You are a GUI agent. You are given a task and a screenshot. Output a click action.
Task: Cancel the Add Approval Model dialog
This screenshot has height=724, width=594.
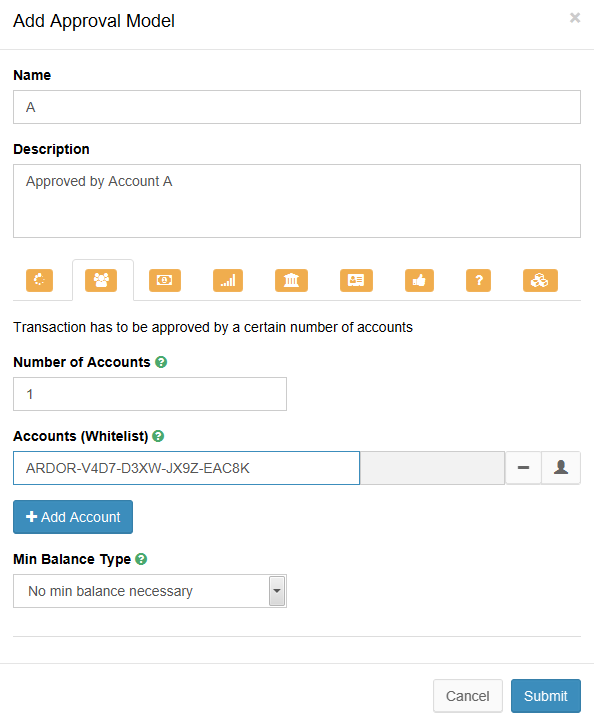click(467, 696)
